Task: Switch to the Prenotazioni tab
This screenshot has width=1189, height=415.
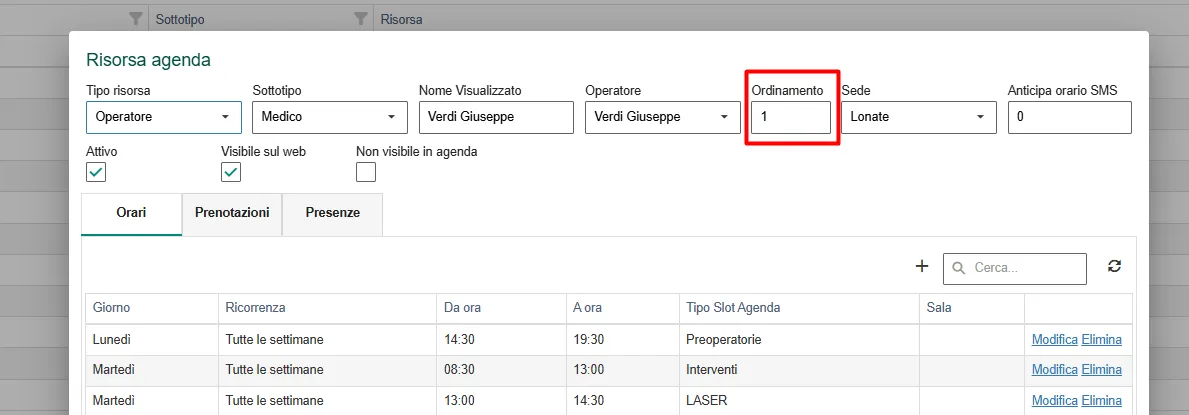Action: point(232,213)
